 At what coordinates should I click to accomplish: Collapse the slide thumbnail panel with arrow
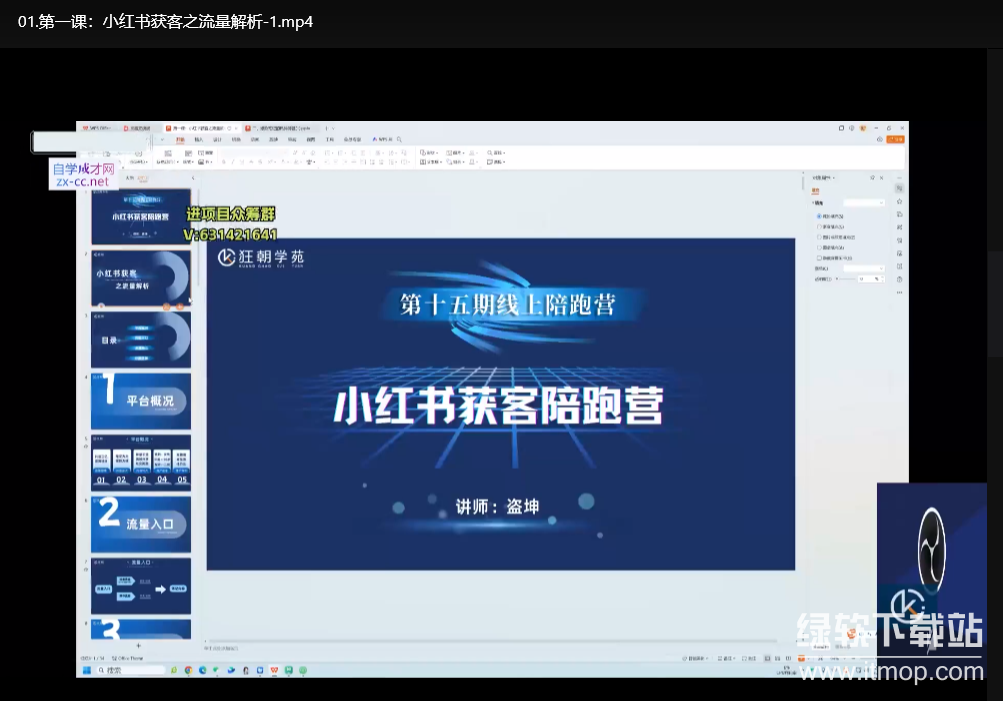click(193, 178)
